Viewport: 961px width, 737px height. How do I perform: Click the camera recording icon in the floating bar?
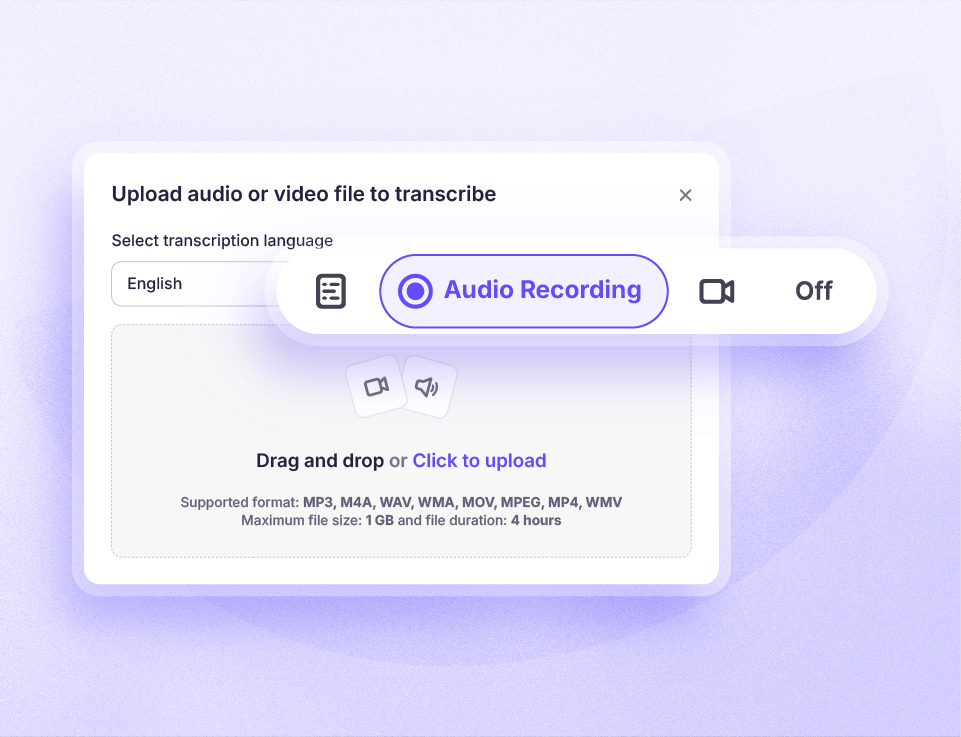717,290
